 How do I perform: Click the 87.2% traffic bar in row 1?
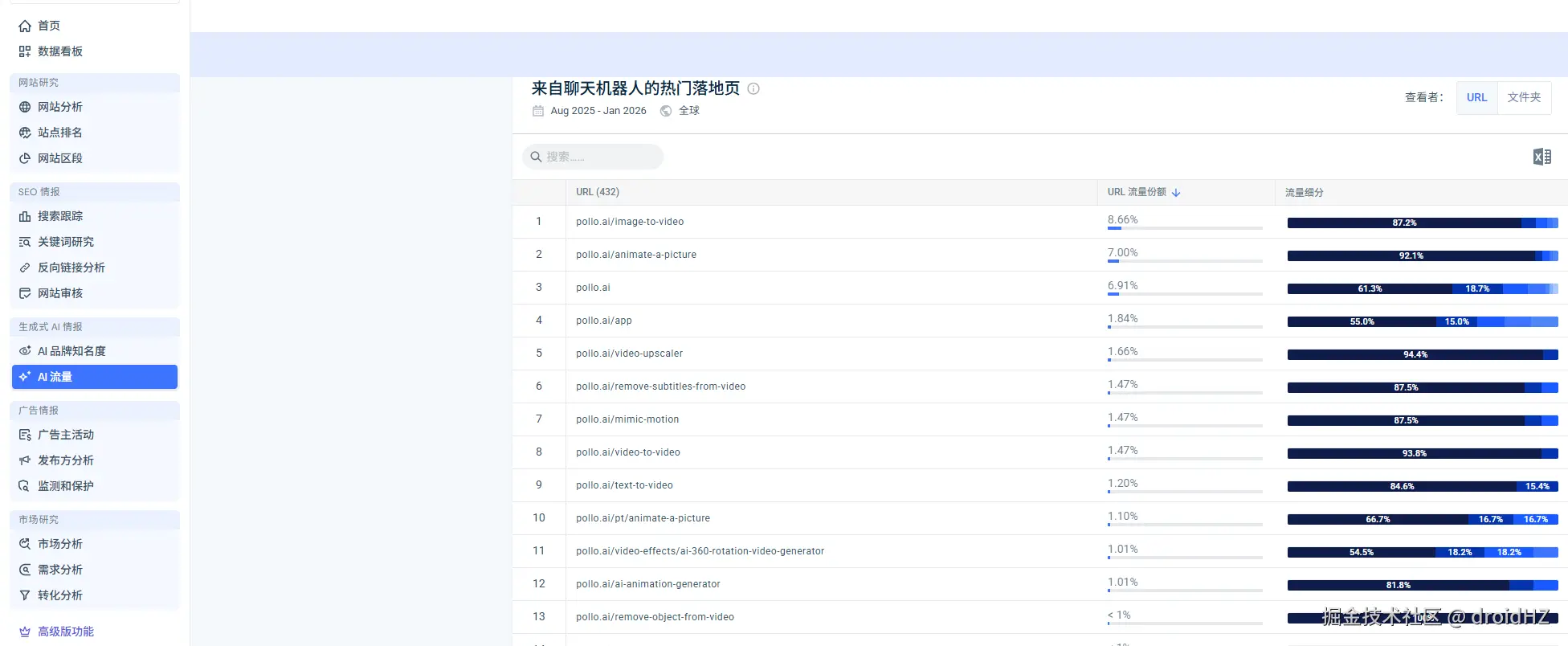[x=1404, y=223]
